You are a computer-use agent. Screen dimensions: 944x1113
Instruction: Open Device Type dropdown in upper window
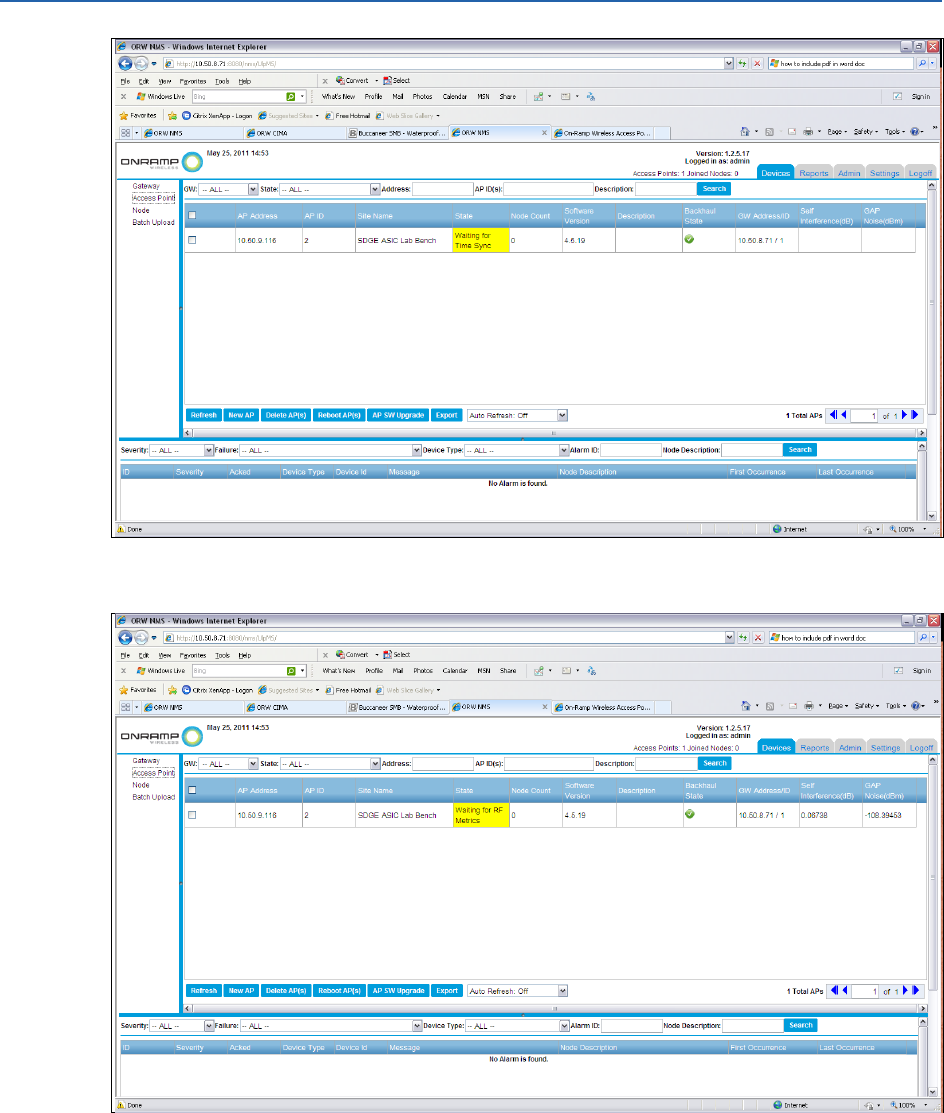click(517, 451)
